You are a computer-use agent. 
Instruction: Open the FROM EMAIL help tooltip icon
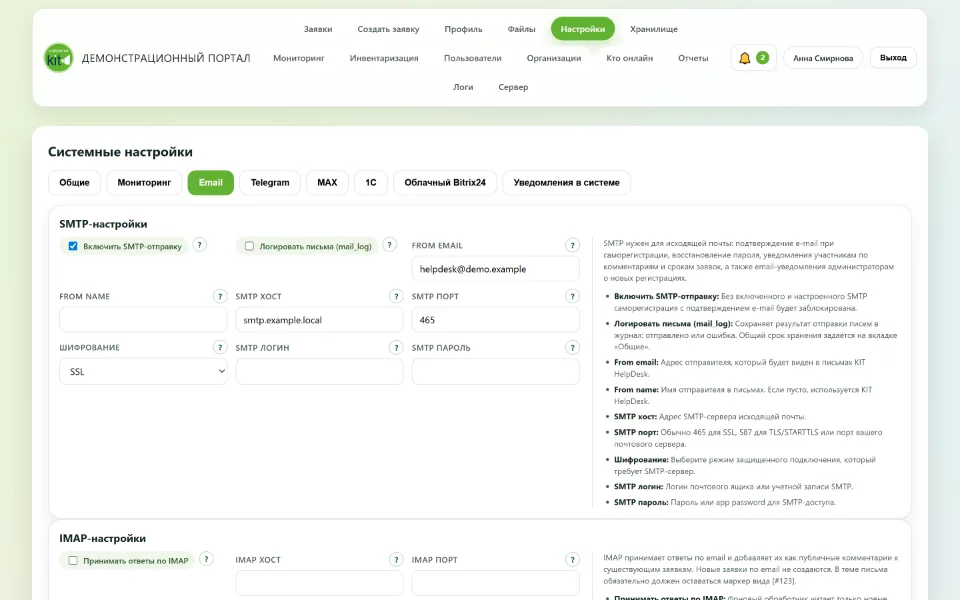point(572,246)
